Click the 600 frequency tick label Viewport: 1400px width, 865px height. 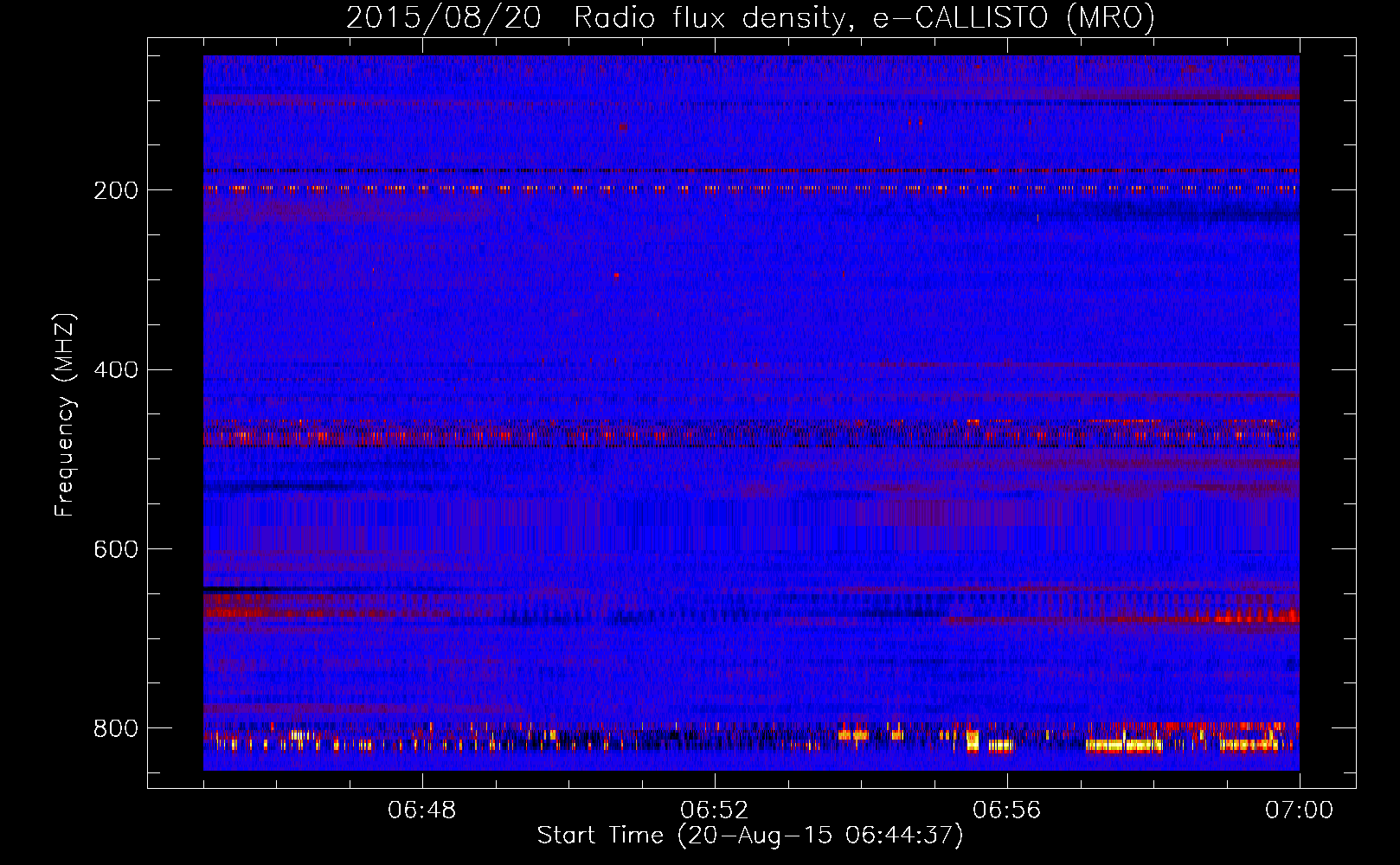click(x=116, y=550)
